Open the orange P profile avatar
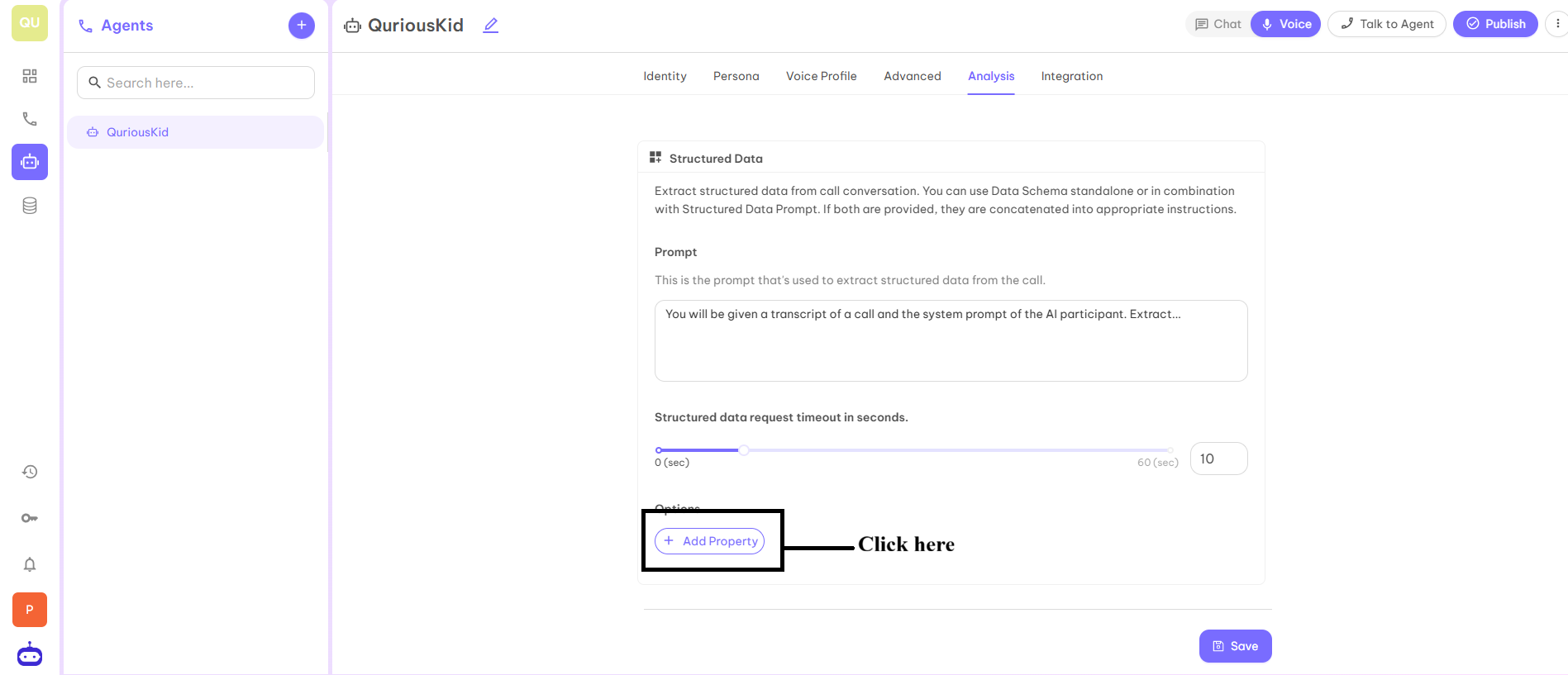 click(x=30, y=610)
